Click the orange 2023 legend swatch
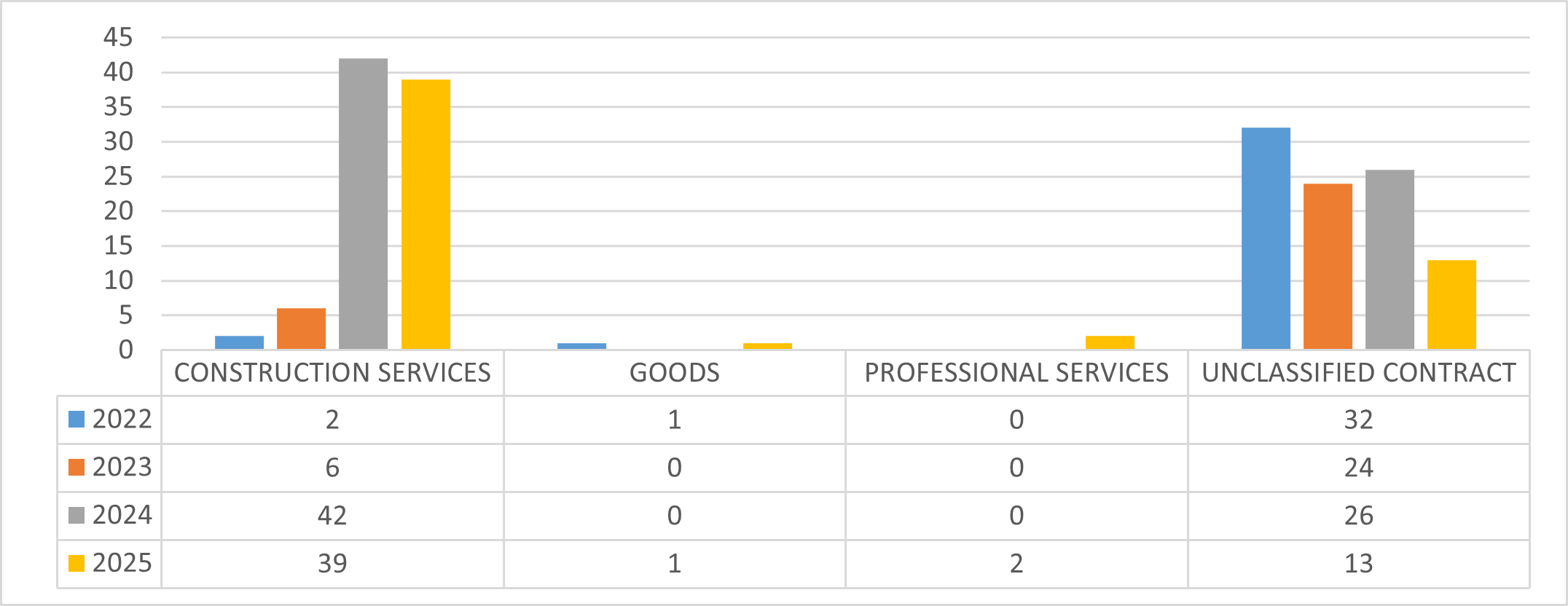This screenshot has width=1568, height=606. [x=77, y=468]
